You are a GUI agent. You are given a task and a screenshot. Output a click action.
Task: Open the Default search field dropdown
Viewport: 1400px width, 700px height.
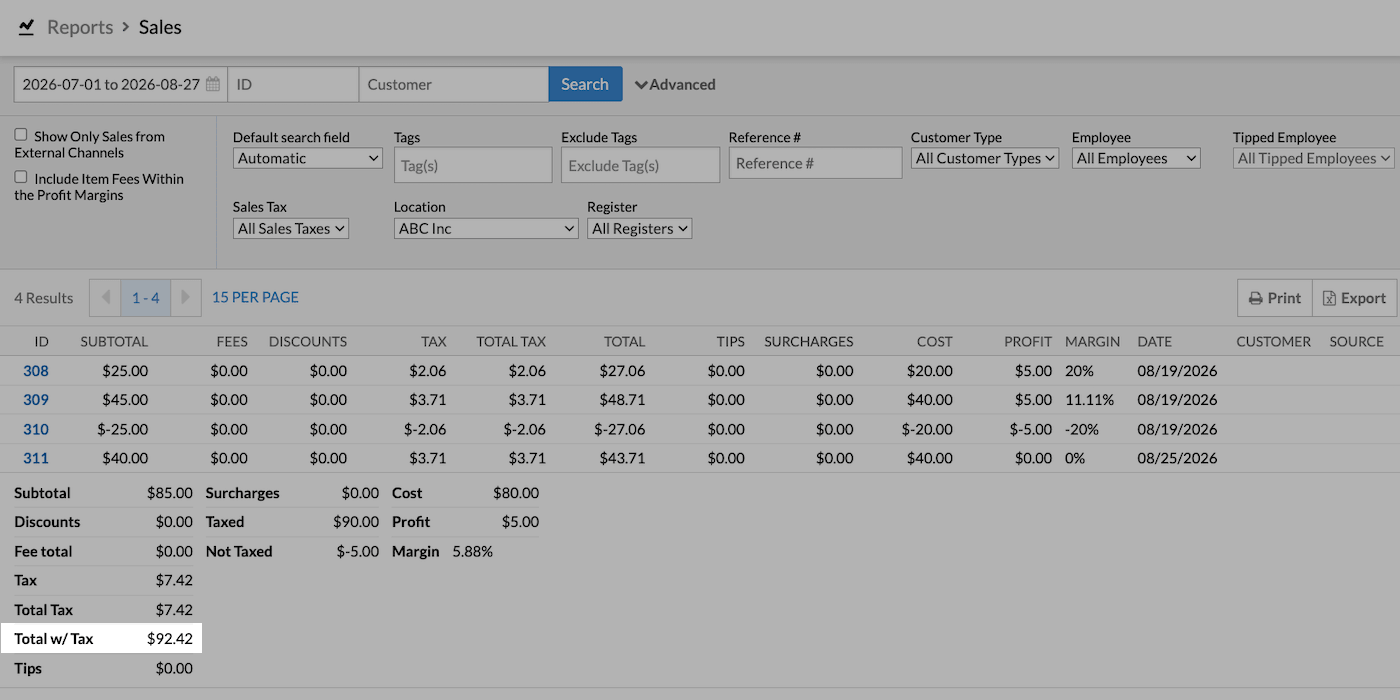[x=308, y=158]
